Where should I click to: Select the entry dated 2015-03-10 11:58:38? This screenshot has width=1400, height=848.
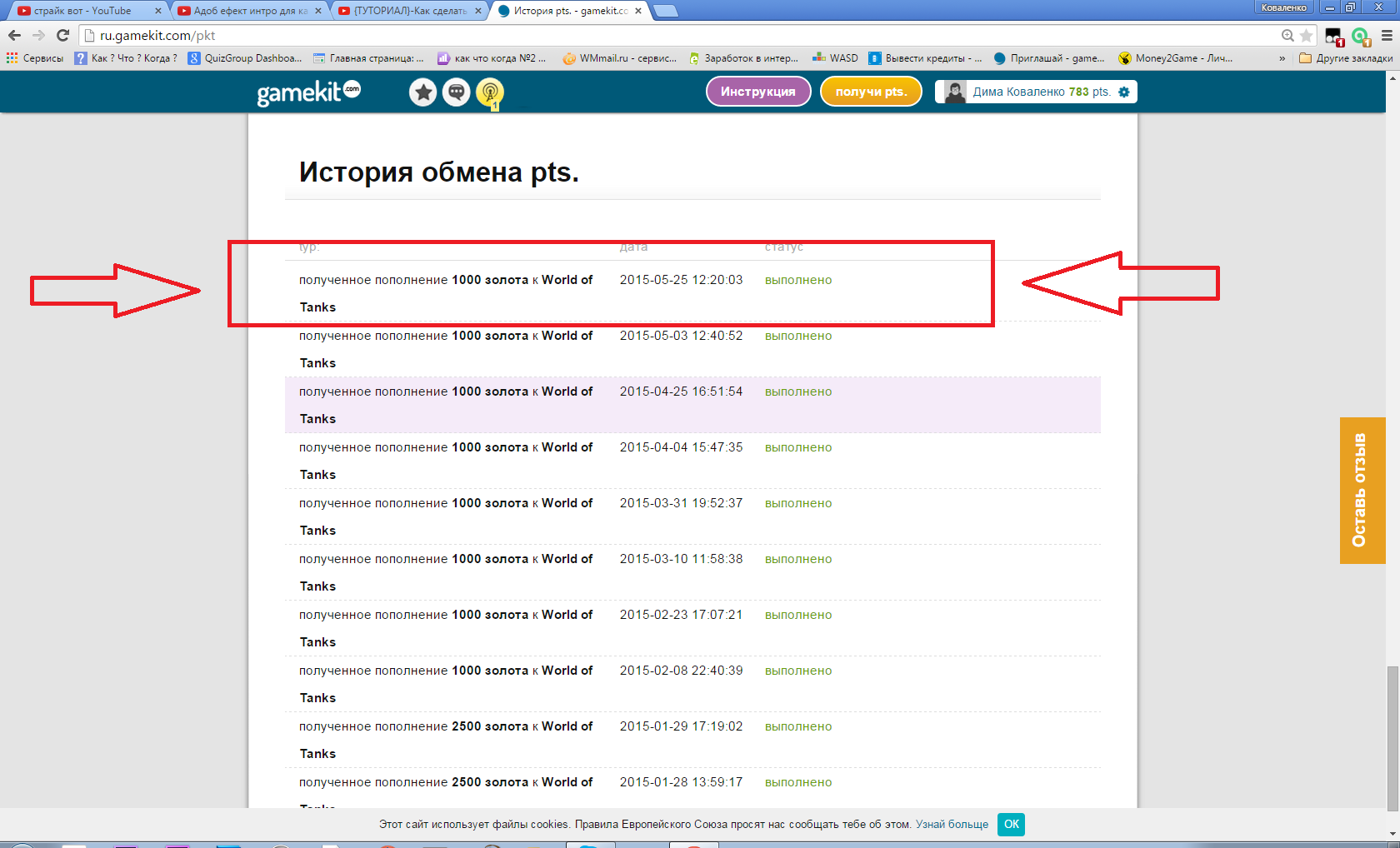[x=692, y=572]
